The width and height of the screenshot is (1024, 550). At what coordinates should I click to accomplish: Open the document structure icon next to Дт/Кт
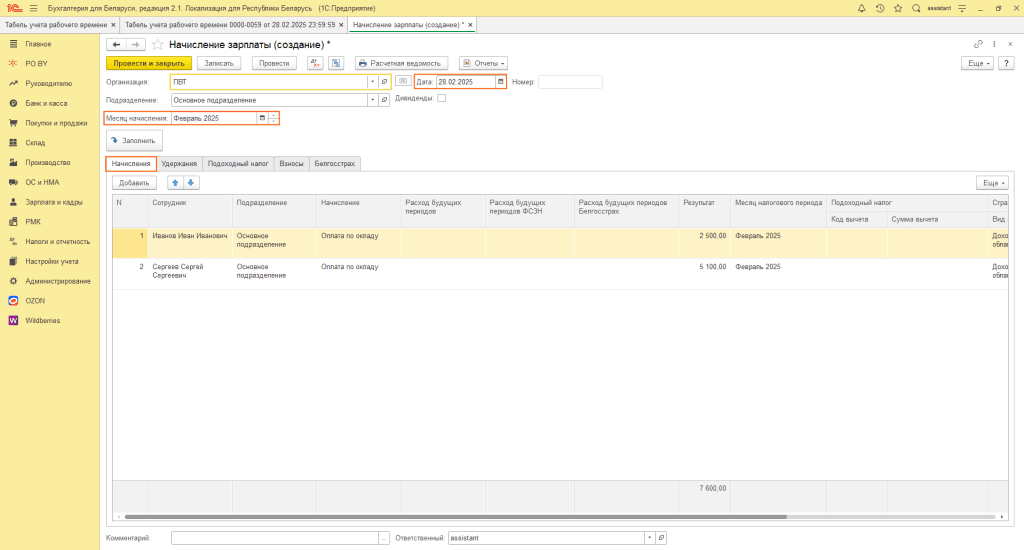pyautogui.click(x=336, y=63)
